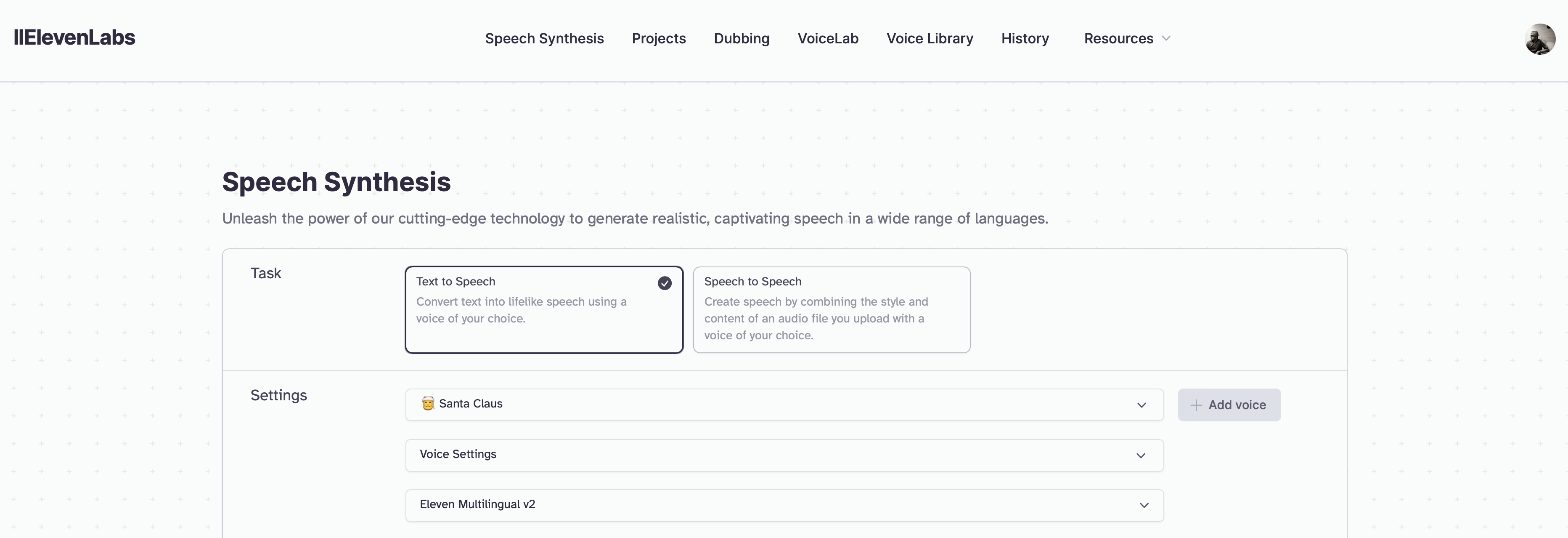Select the Text to Speech task card
Viewport: 1568px width, 538px height.
click(x=543, y=309)
